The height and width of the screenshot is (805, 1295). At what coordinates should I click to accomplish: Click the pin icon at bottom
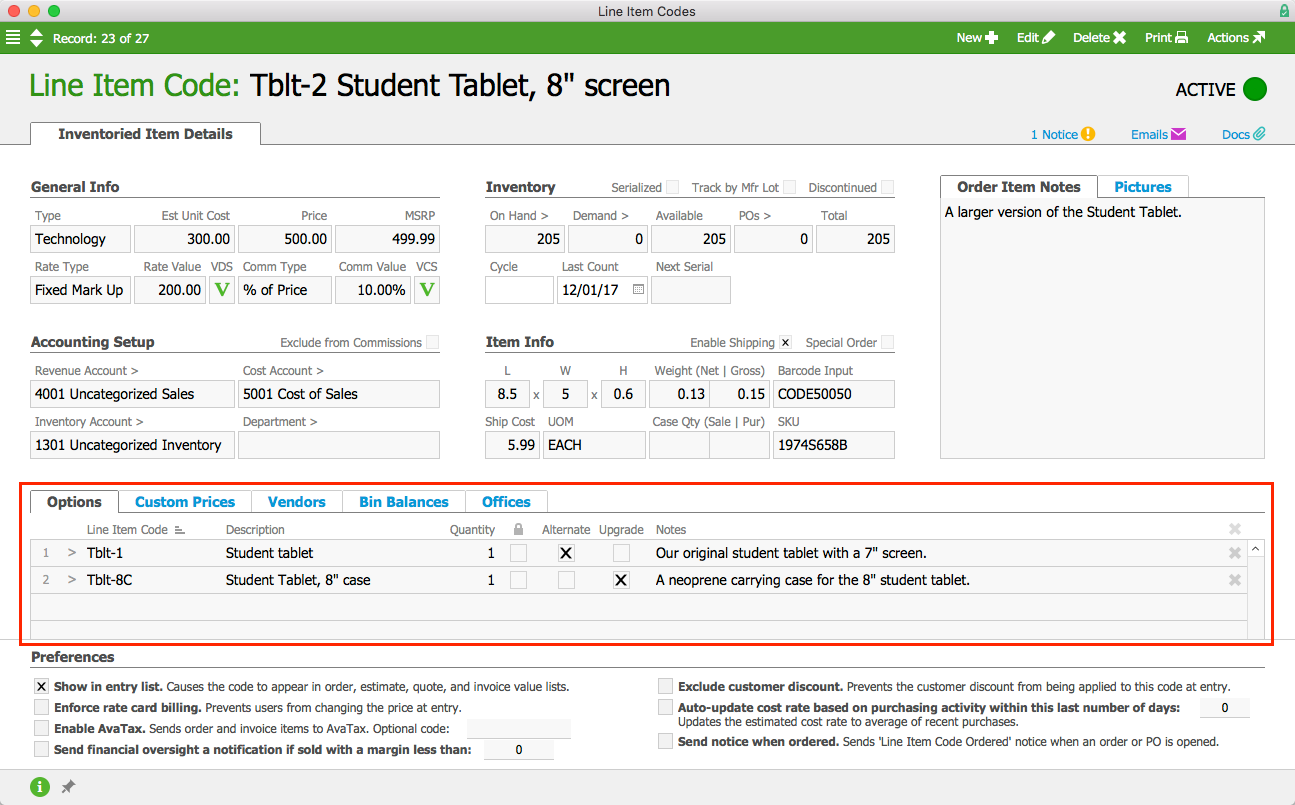68,787
